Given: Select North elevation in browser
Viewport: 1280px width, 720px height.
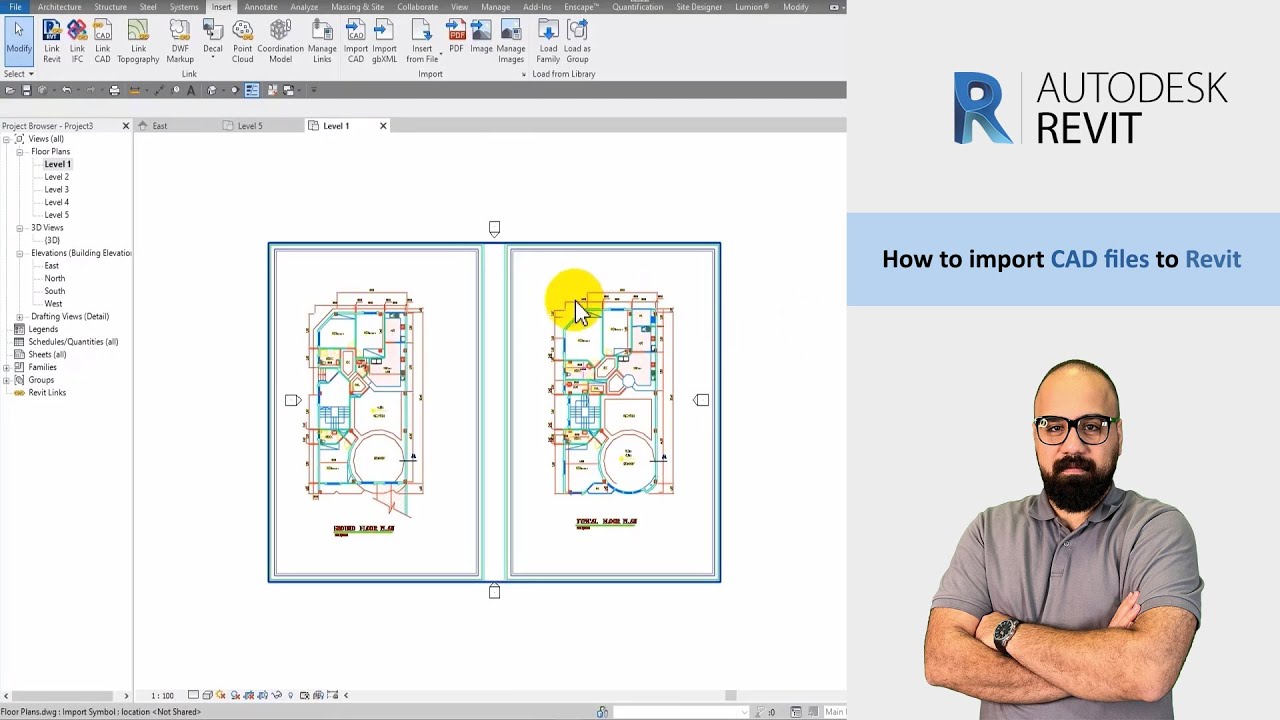Looking at the screenshot, I should point(54,278).
